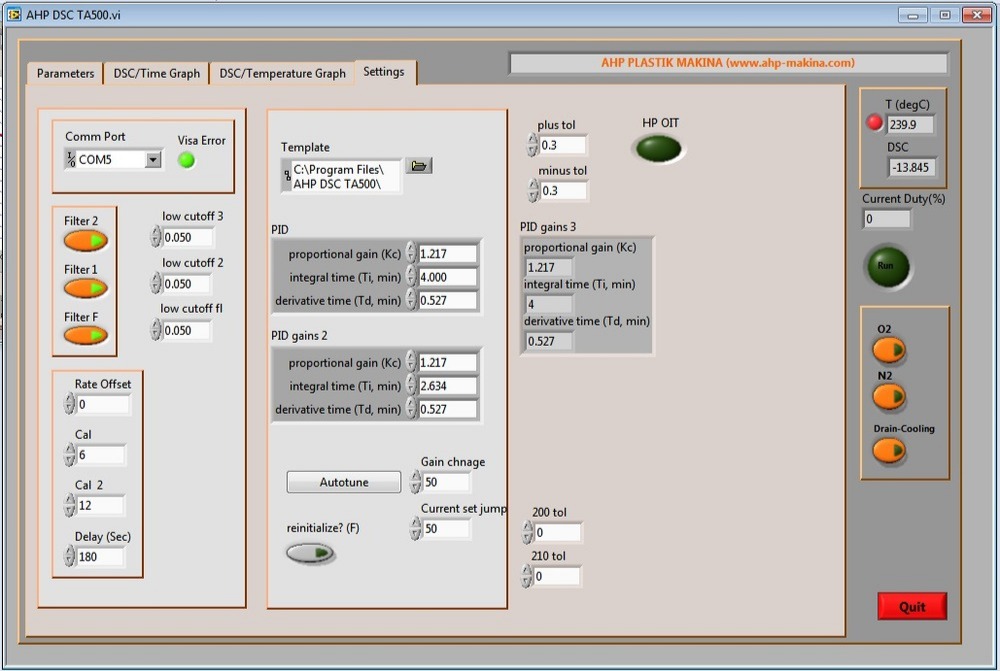
Task: Click the Template path input field
Action: pos(346,177)
